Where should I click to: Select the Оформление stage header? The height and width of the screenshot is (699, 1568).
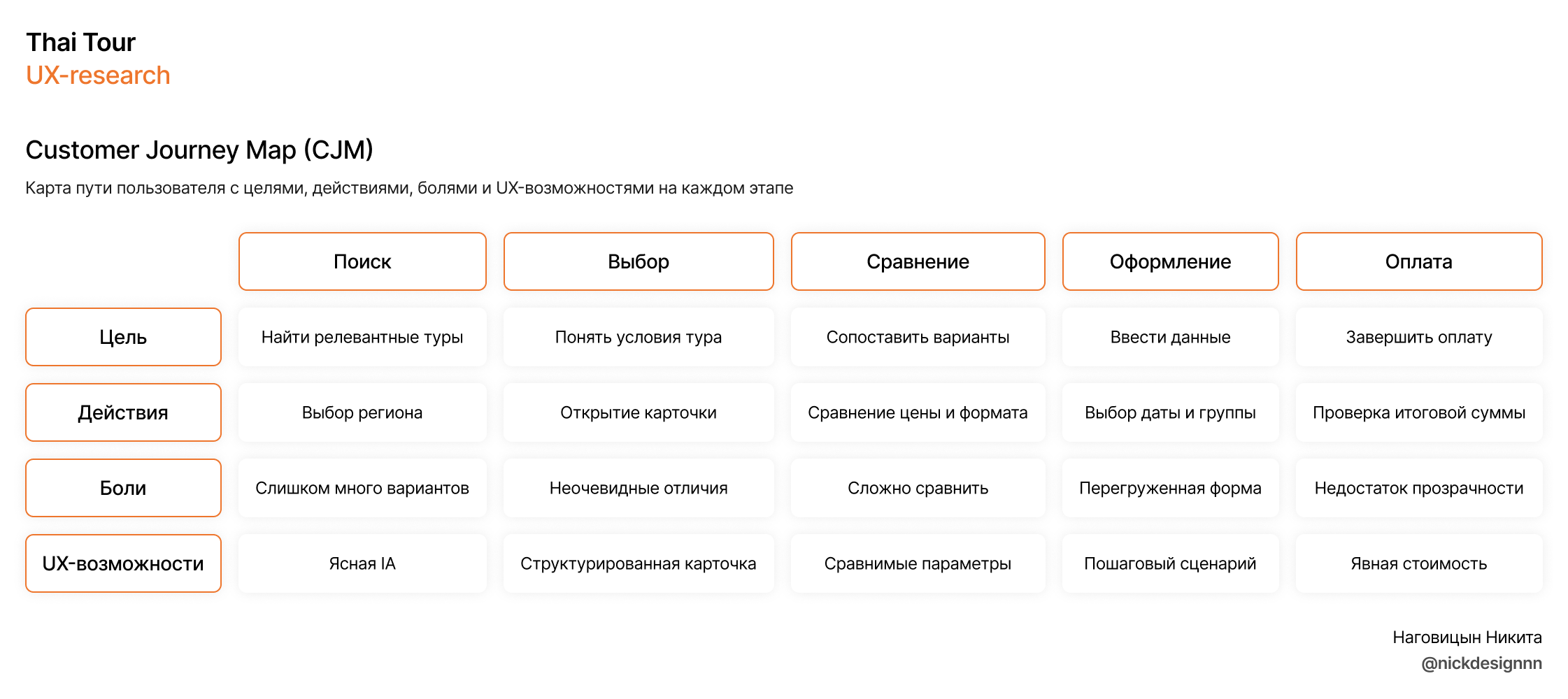coord(1170,261)
